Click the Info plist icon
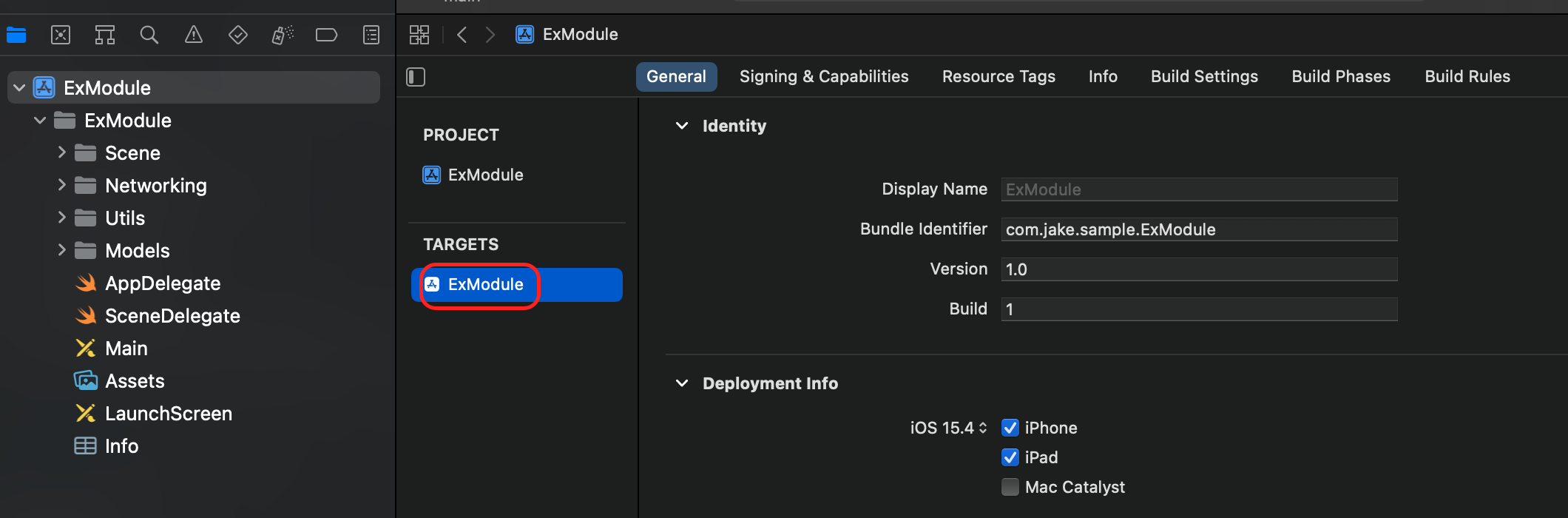Viewport: 1568px width, 518px height. point(86,446)
